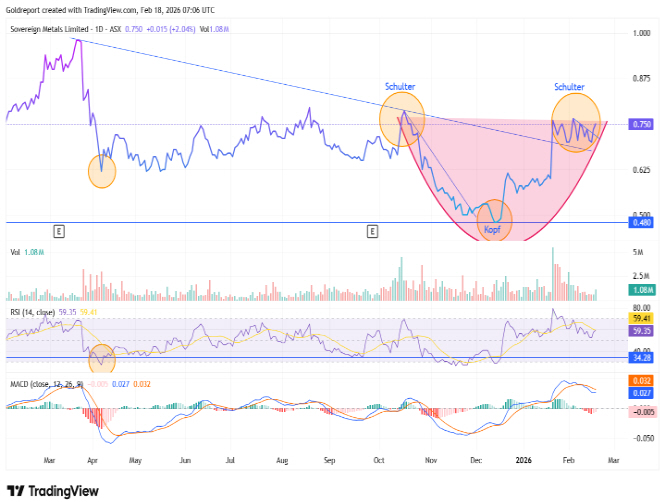This screenshot has height=502, width=660.
Task: Click the 59.35 RSI value label on axis
Action: (x=642, y=329)
